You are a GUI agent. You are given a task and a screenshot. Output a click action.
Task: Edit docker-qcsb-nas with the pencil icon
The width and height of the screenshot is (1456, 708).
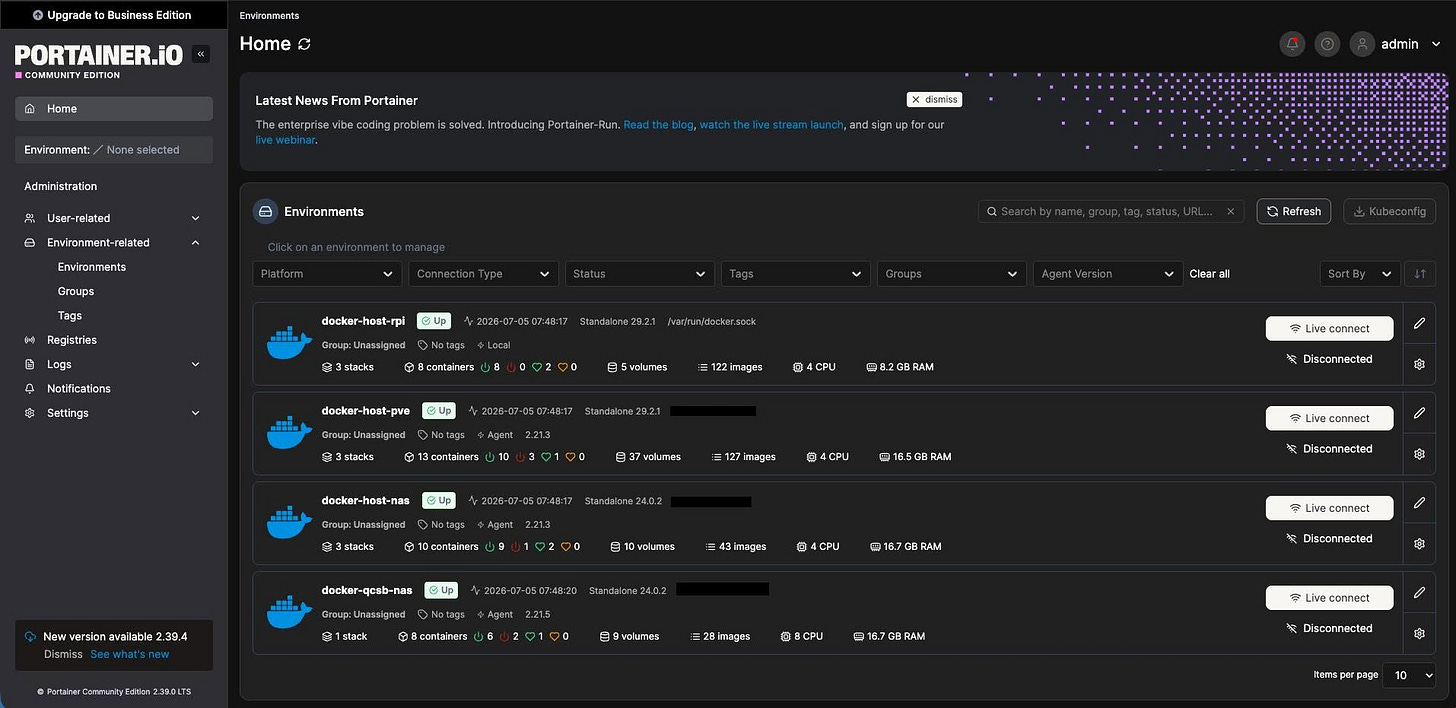click(1419, 593)
